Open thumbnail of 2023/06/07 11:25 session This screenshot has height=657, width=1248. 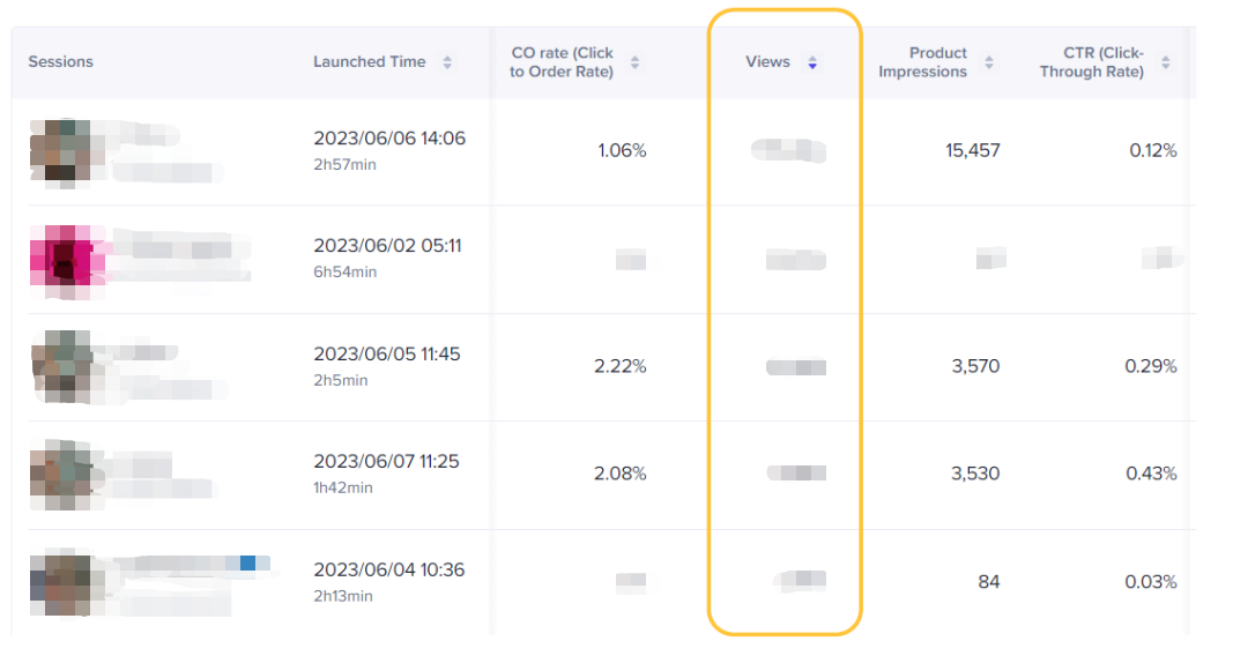61,473
